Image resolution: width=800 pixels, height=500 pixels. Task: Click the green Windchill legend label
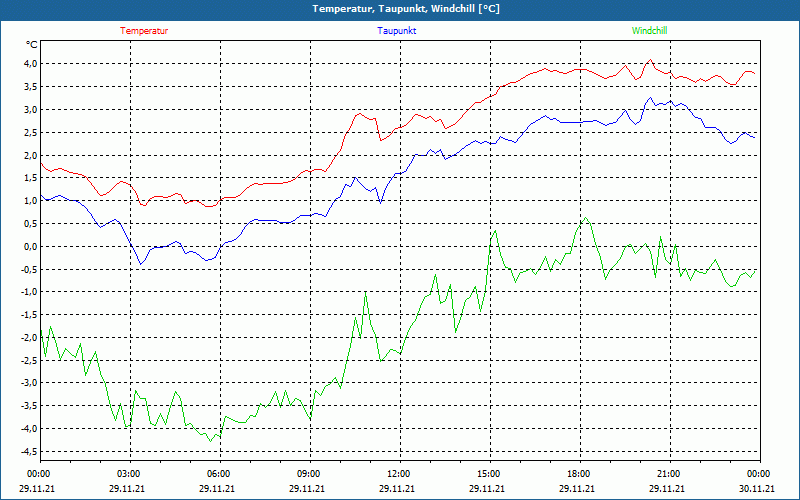coord(649,31)
